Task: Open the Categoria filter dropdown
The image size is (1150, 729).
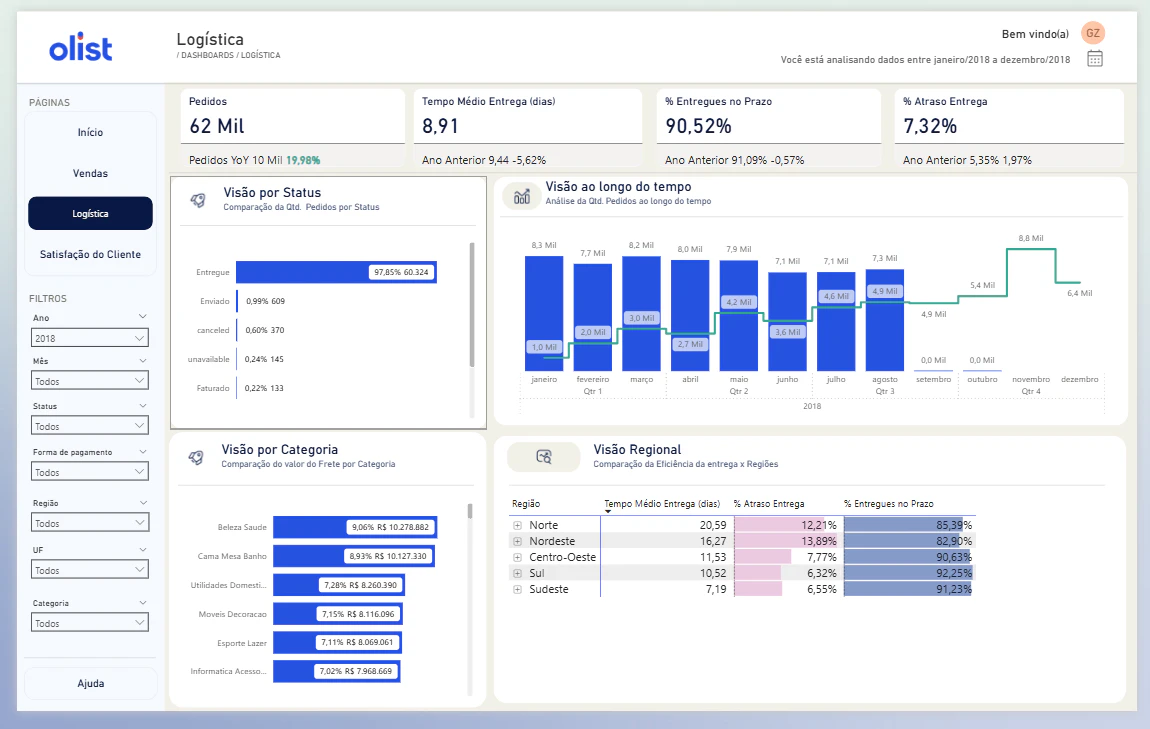Action: coord(89,623)
